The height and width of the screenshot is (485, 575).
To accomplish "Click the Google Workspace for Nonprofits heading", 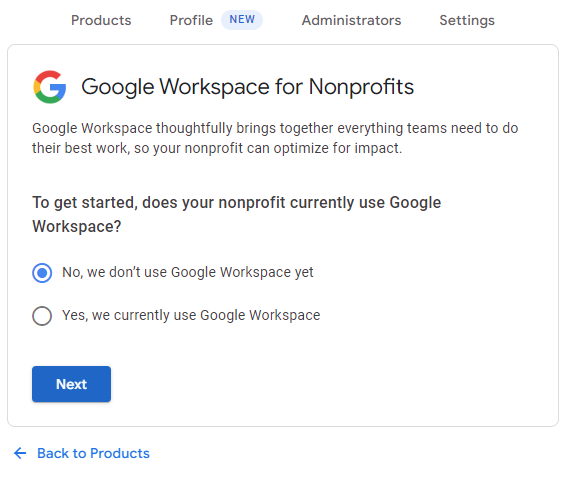I will [248, 87].
